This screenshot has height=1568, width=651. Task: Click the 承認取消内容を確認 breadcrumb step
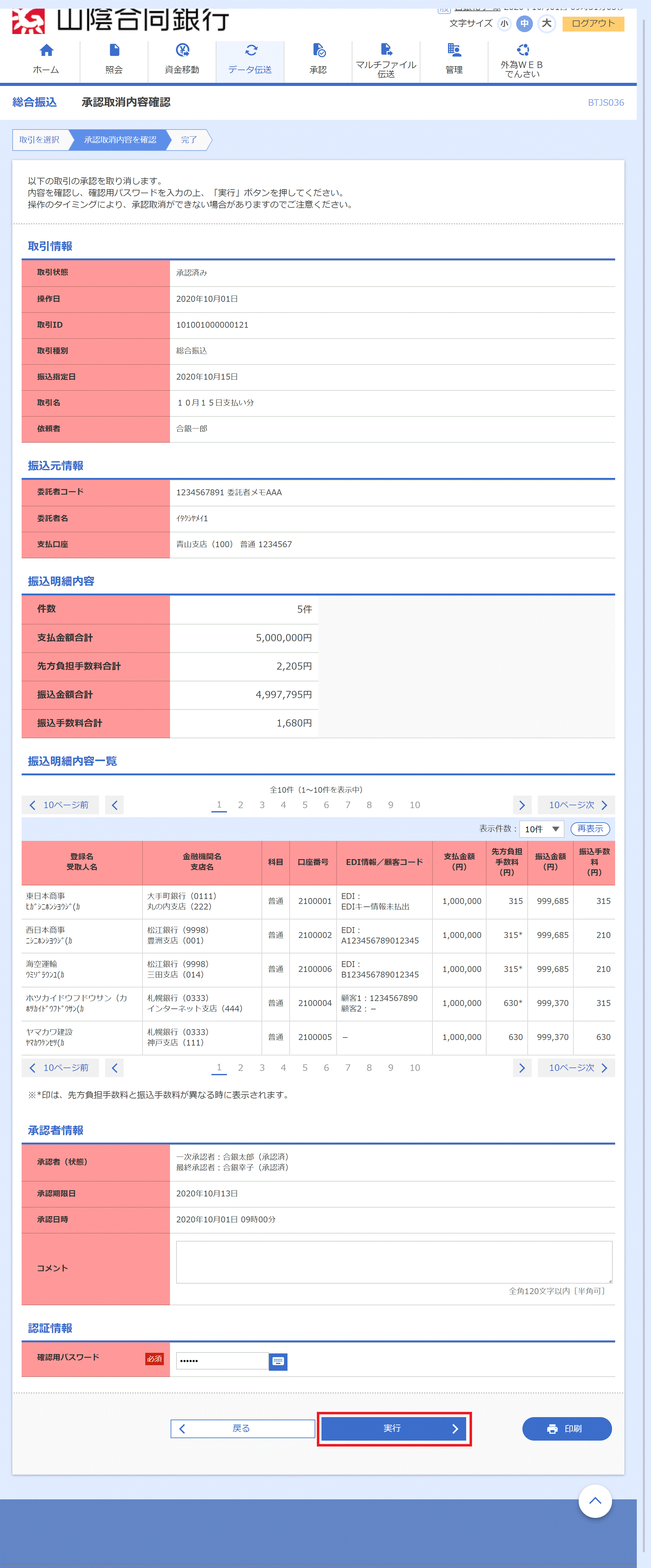click(x=120, y=140)
